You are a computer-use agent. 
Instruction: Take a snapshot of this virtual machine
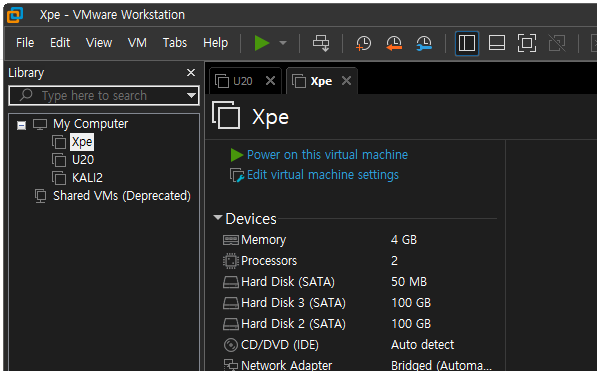pos(363,43)
